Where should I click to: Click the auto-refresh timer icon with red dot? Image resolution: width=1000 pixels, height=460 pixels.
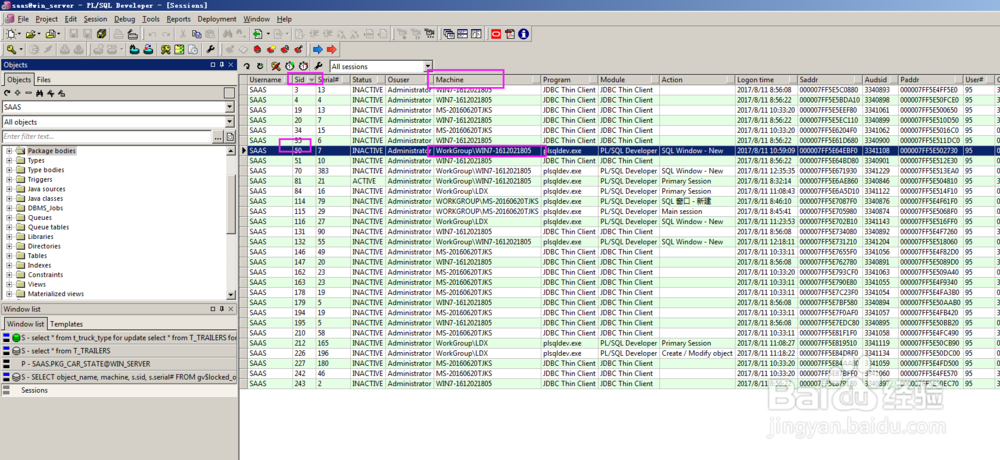304,66
